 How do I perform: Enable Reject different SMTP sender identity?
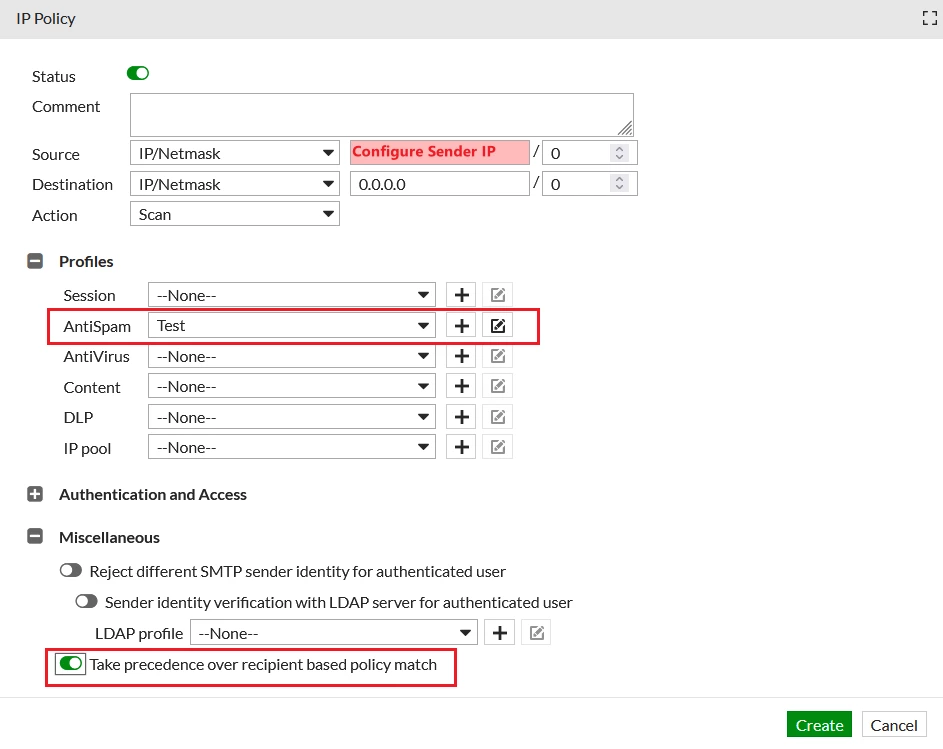pos(71,570)
